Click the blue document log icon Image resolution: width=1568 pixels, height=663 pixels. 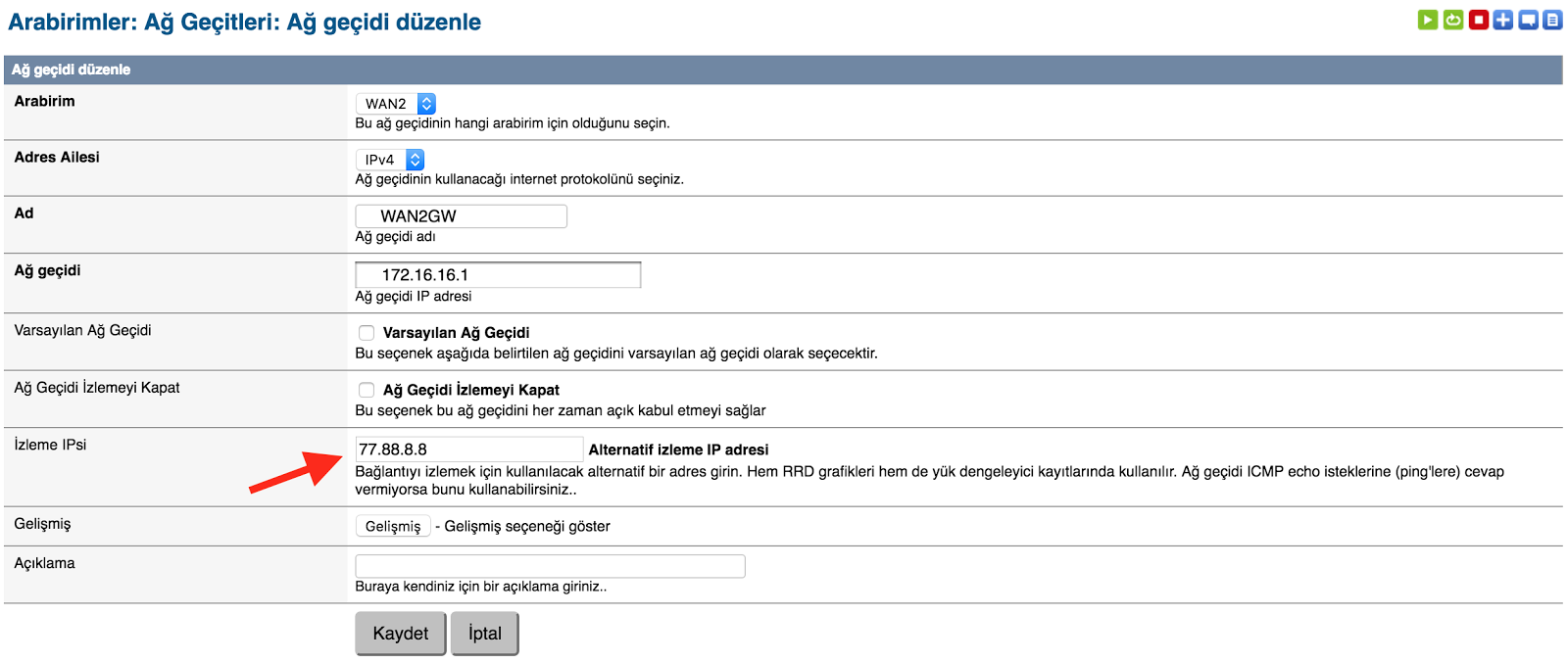(x=1552, y=20)
